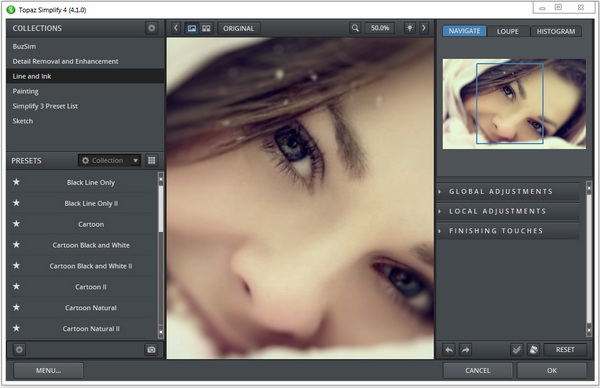Switch to split before-after view

[x=206, y=28]
